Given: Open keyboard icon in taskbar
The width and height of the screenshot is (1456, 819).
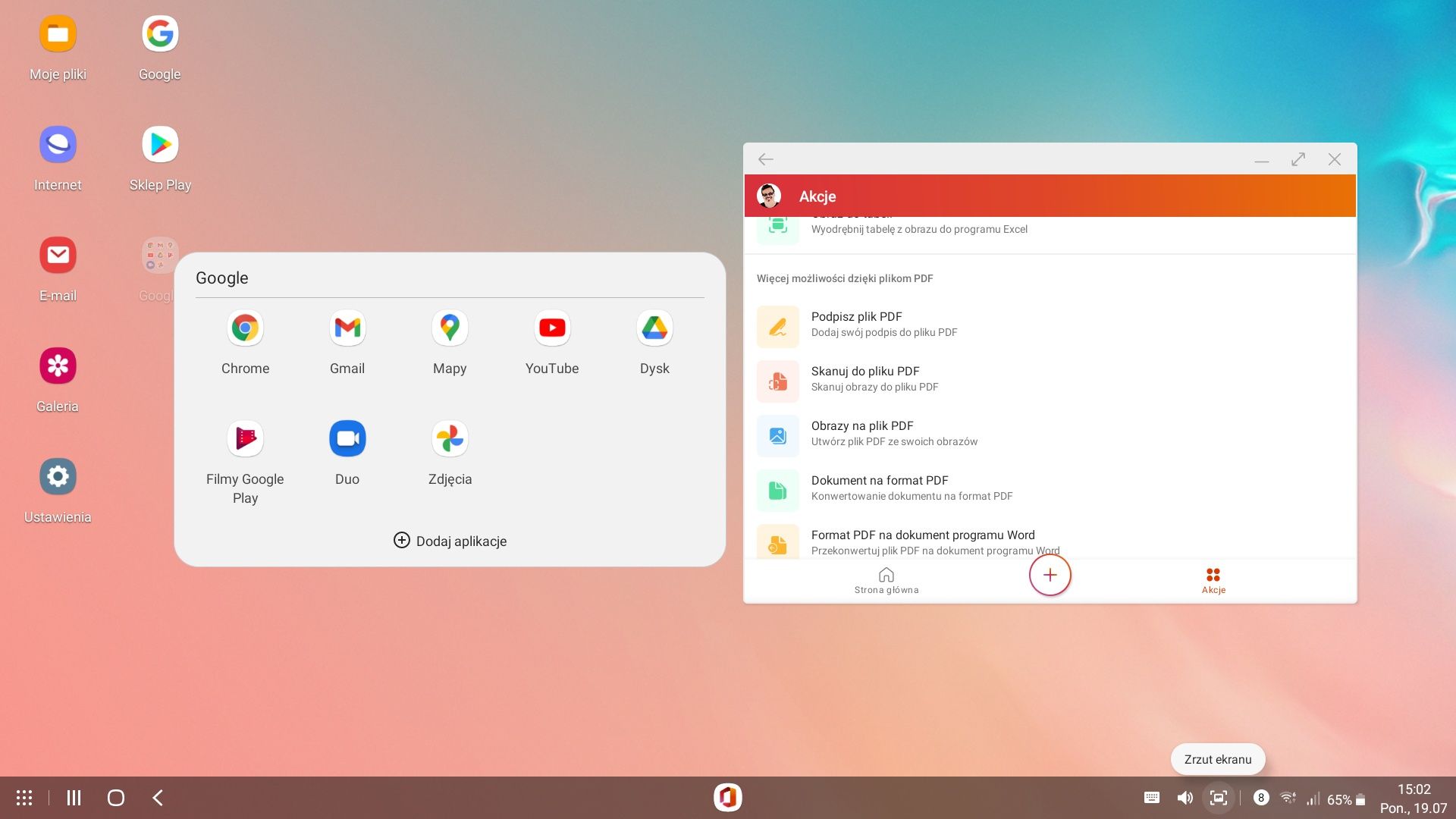Looking at the screenshot, I should 1152,798.
